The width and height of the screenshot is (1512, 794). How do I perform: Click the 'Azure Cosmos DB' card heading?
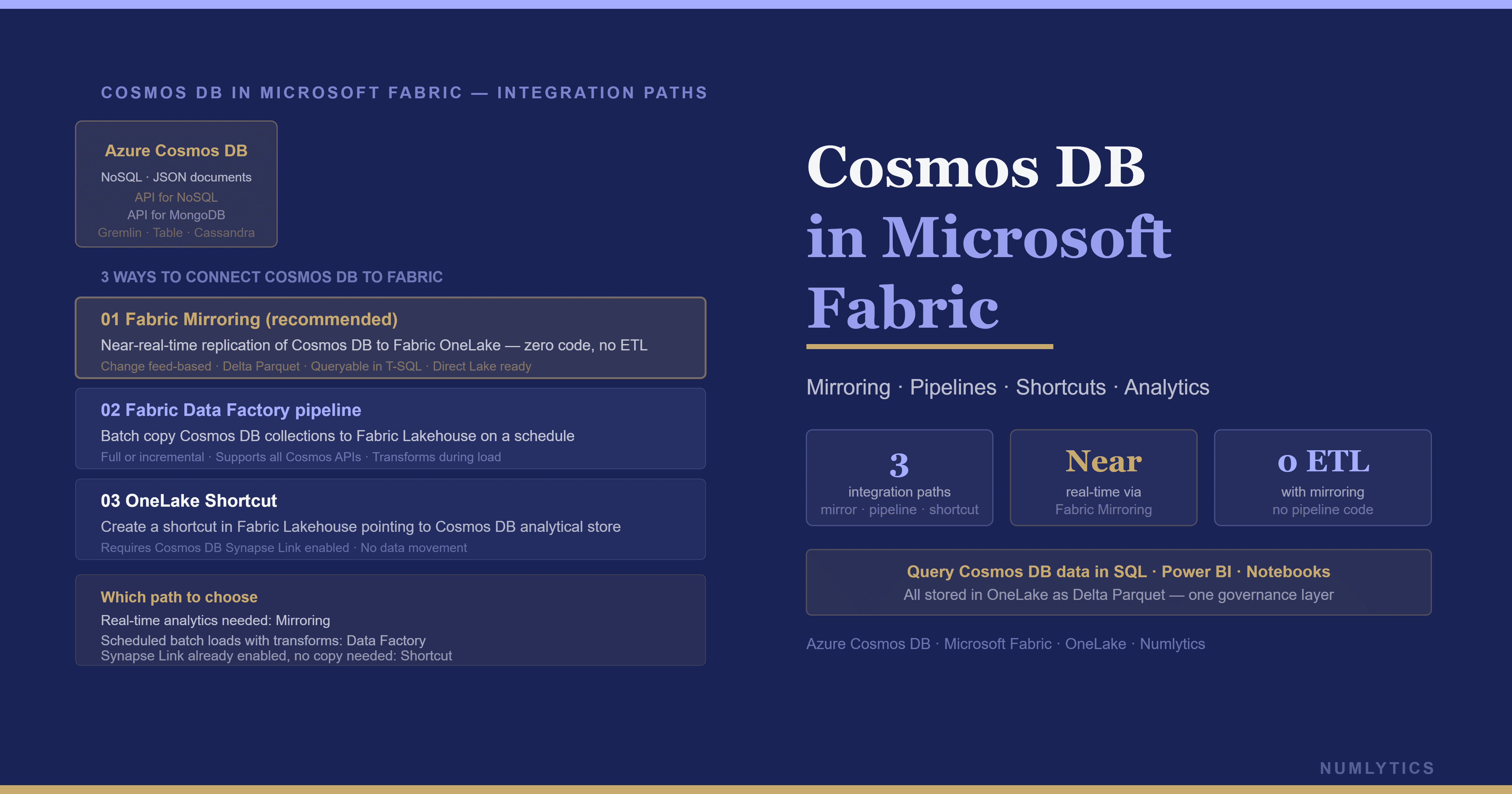[176, 151]
